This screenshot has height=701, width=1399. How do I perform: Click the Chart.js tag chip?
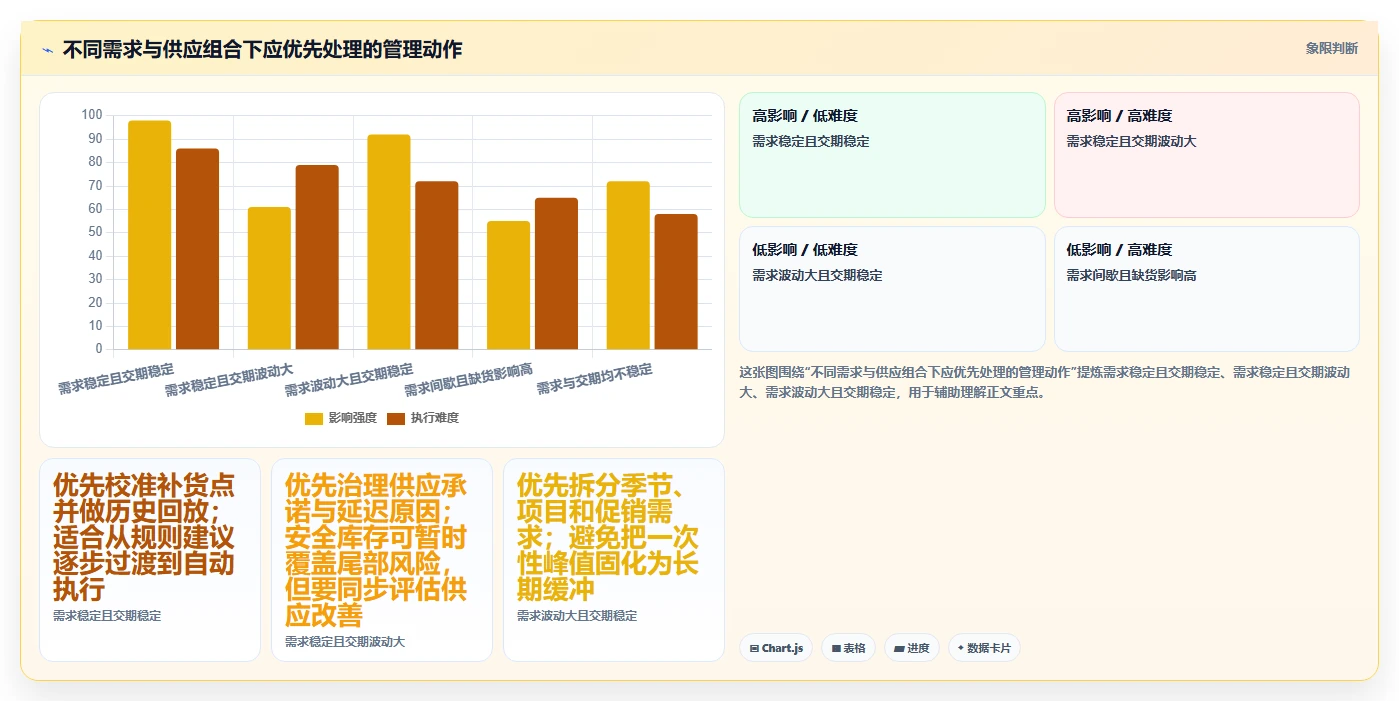(776, 648)
